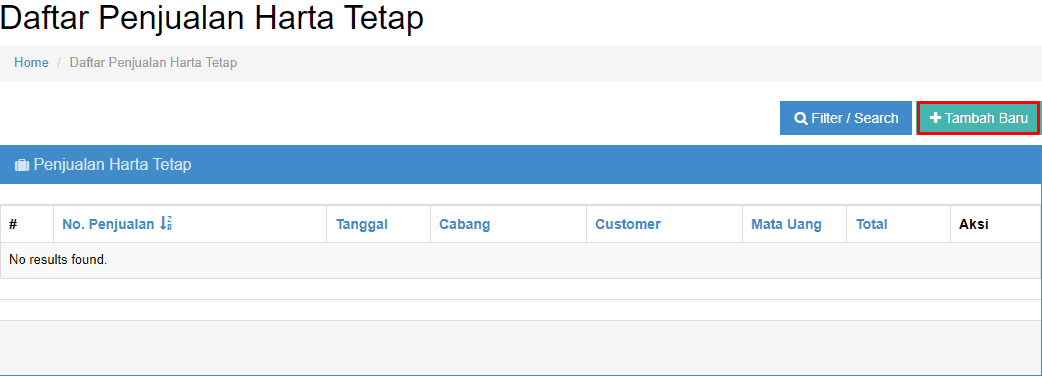Click the Tambah Baru button
This screenshot has height=377, width=1042.
(978, 118)
